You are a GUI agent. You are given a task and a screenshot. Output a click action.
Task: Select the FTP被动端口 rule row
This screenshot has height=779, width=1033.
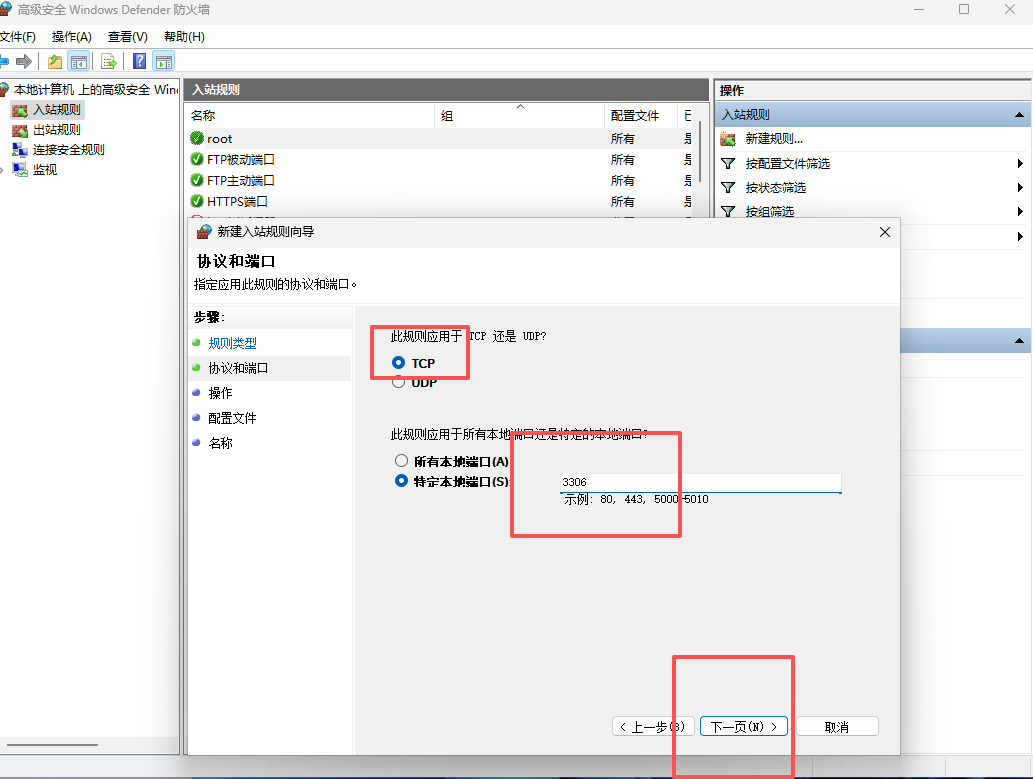pos(440,159)
